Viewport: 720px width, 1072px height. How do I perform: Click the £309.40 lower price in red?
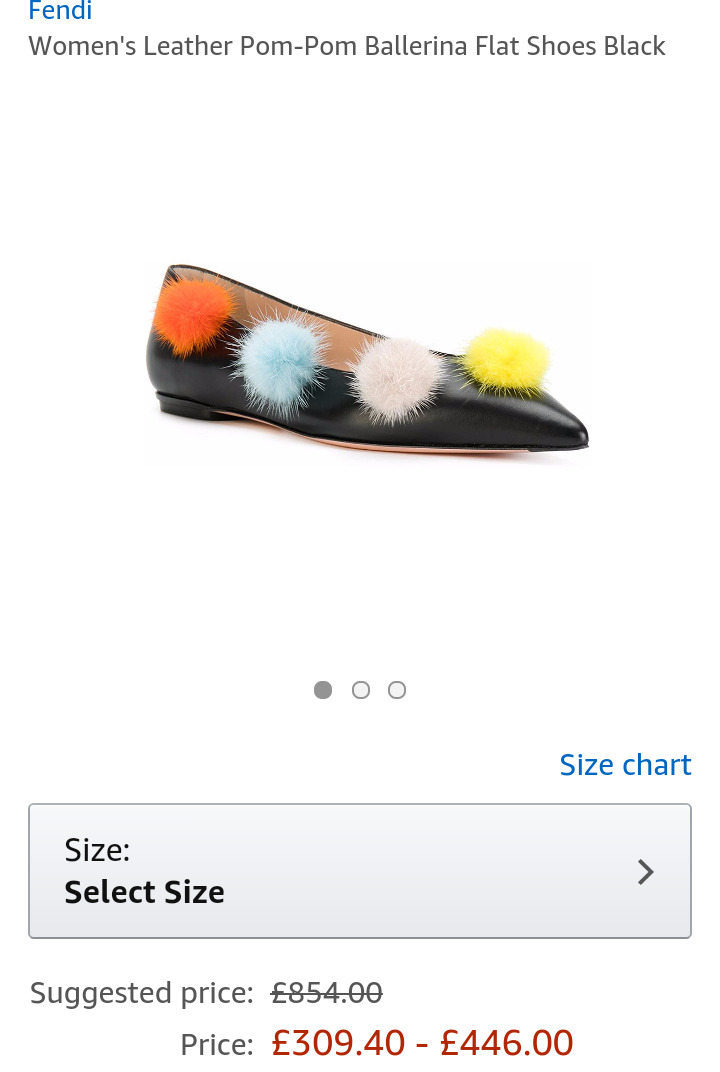pos(338,1043)
